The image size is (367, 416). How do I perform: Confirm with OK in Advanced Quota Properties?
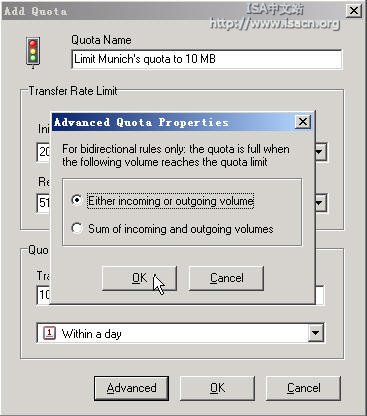coord(139,278)
